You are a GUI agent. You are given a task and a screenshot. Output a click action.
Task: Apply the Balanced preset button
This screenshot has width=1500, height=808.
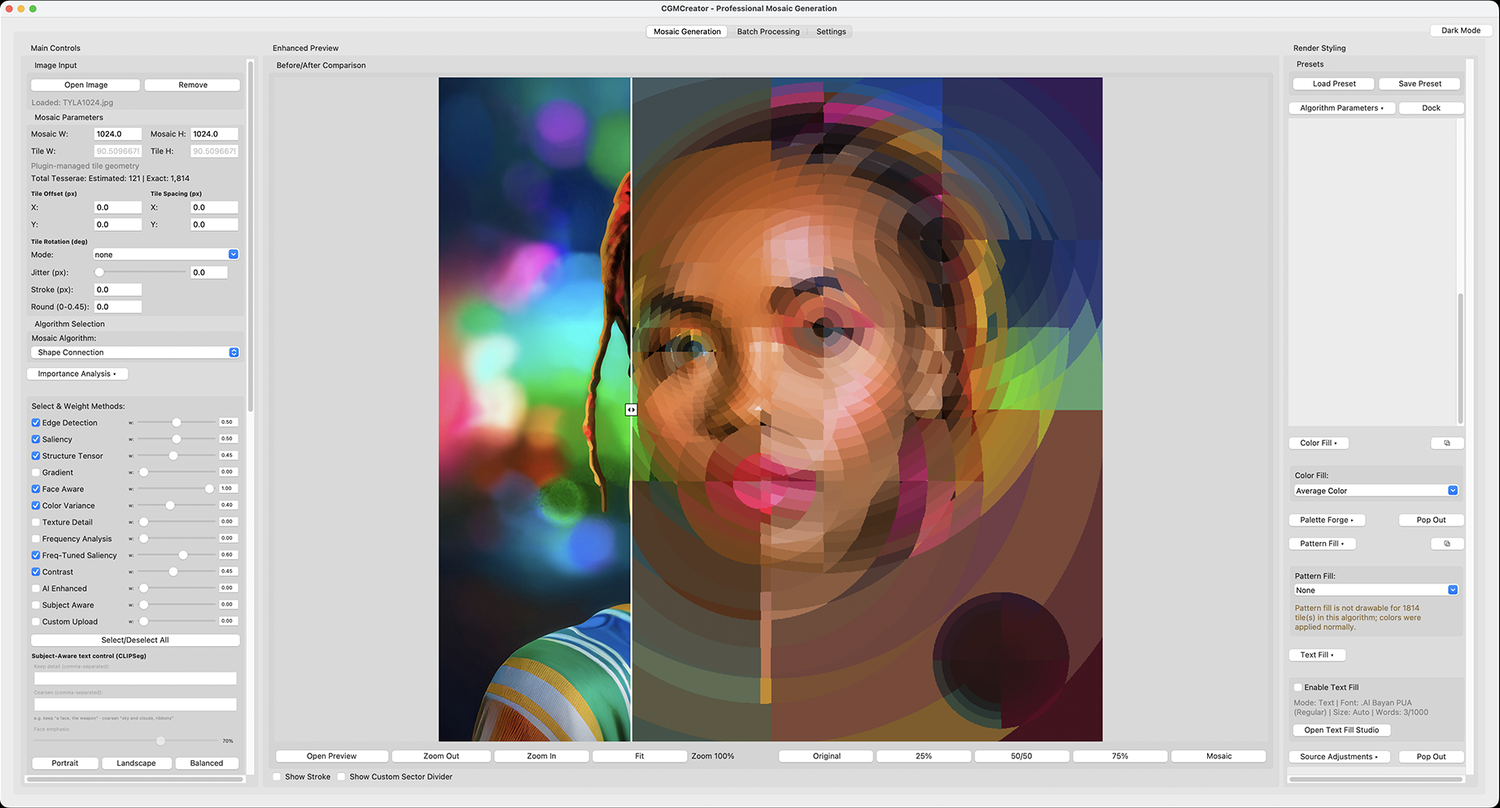pyautogui.click(x=207, y=763)
